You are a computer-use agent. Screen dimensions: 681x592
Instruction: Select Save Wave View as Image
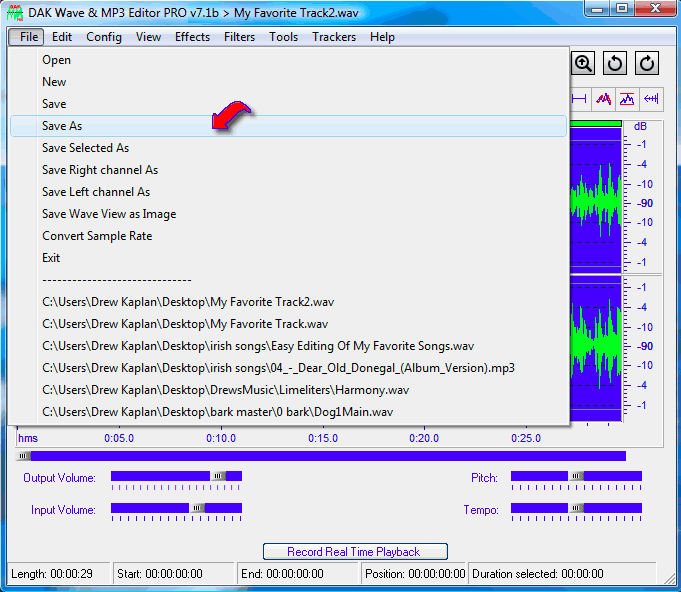288,214
